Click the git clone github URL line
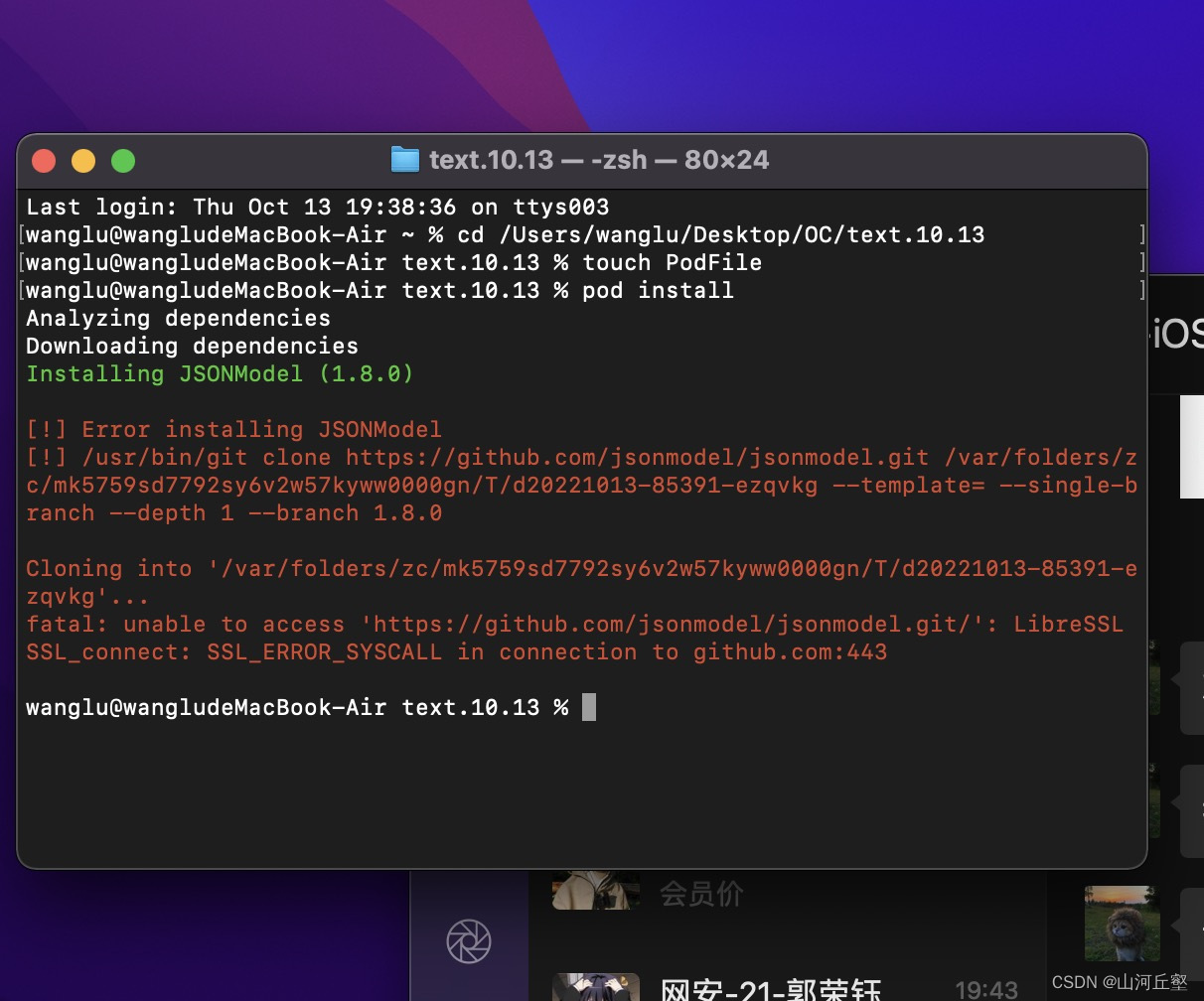The width and height of the screenshot is (1204, 1001). pyautogui.click(x=581, y=458)
